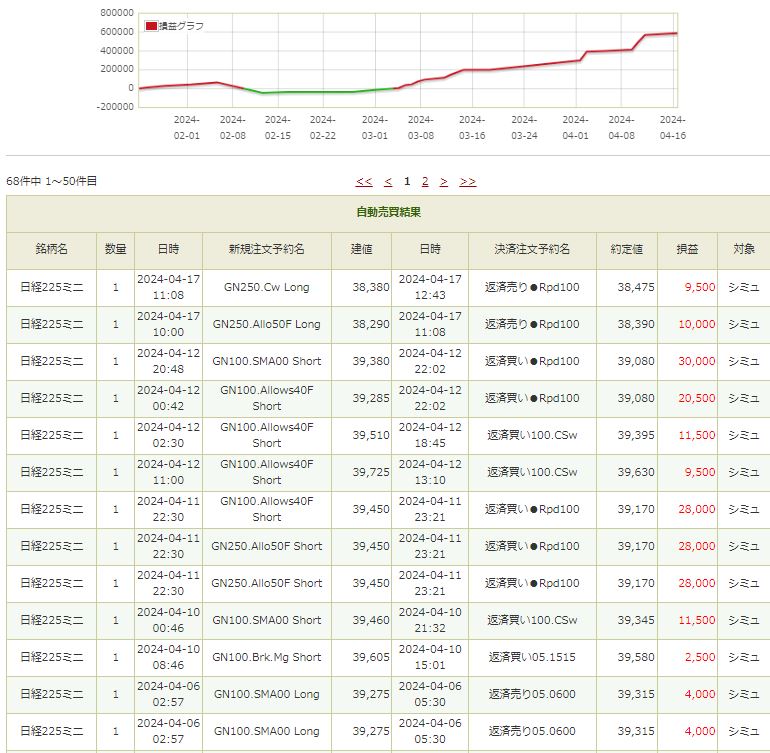Image resolution: width=770 pixels, height=753 pixels.
Task: Click execution price 39,395
Action: point(636,435)
